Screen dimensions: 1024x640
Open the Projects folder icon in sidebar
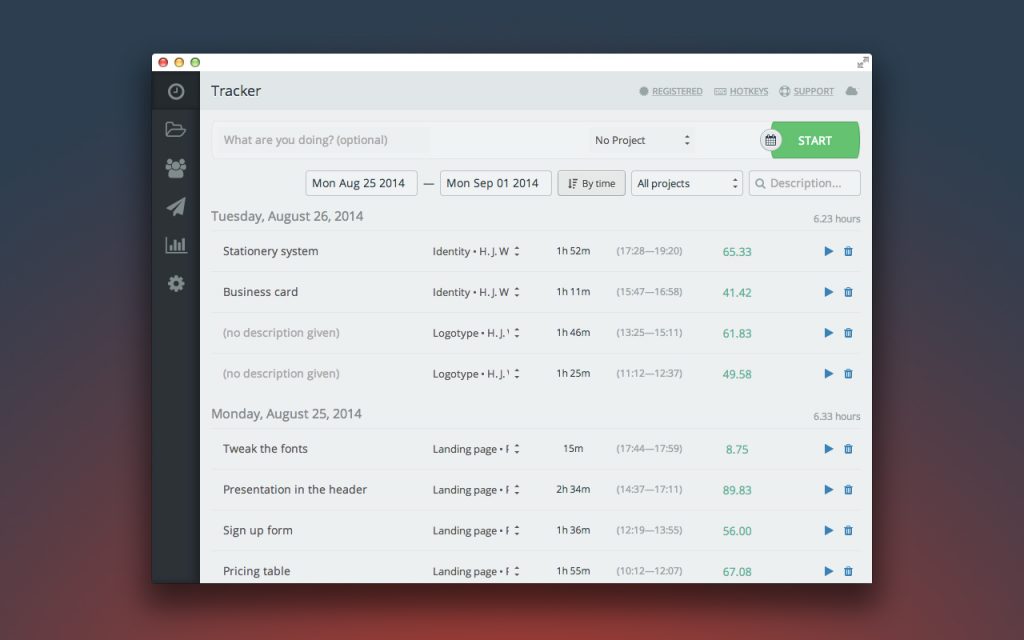click(176, 129)
